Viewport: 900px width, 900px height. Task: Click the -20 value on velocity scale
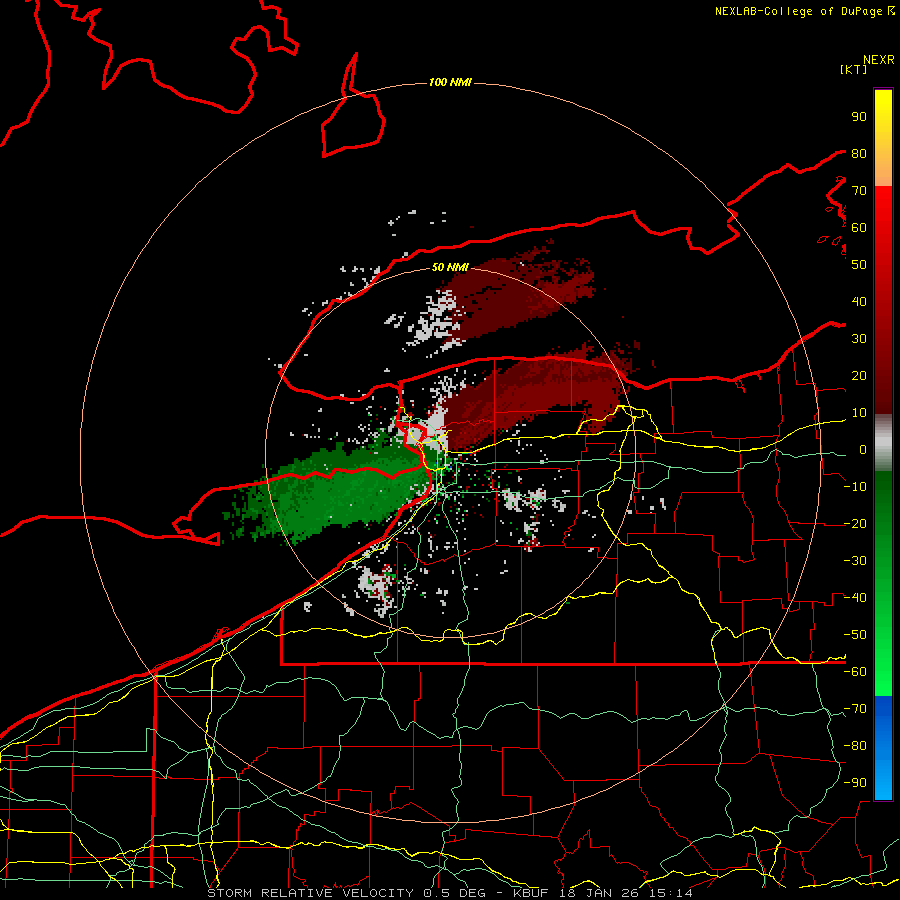855,524
